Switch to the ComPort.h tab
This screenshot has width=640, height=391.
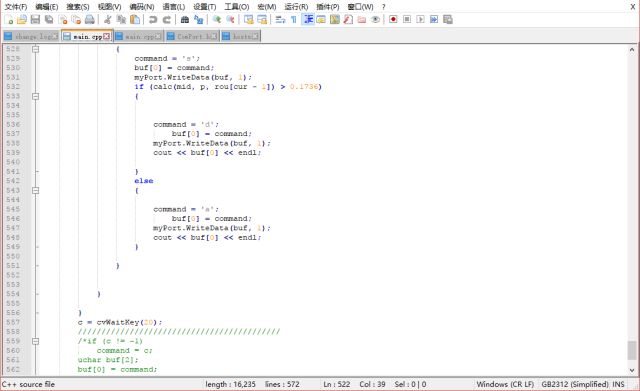tap(192, 36)
